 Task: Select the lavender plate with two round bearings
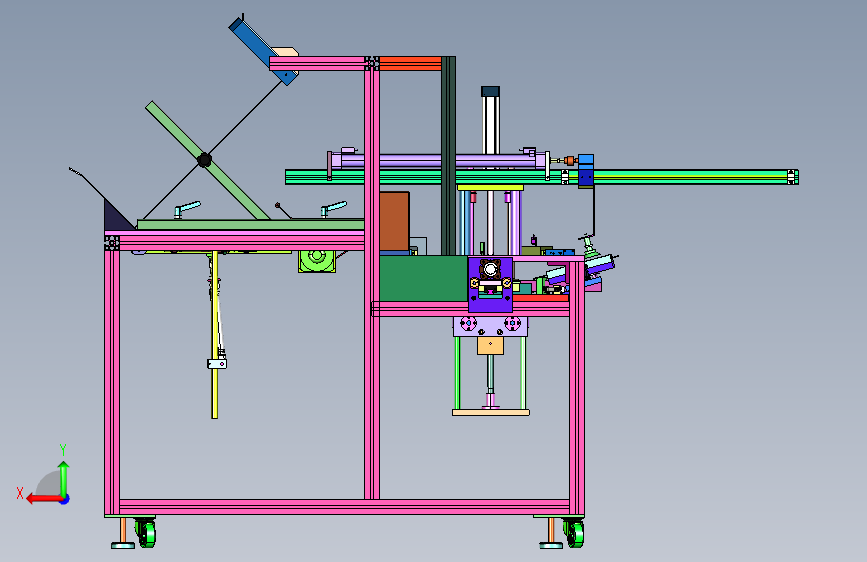pos(490,326)
